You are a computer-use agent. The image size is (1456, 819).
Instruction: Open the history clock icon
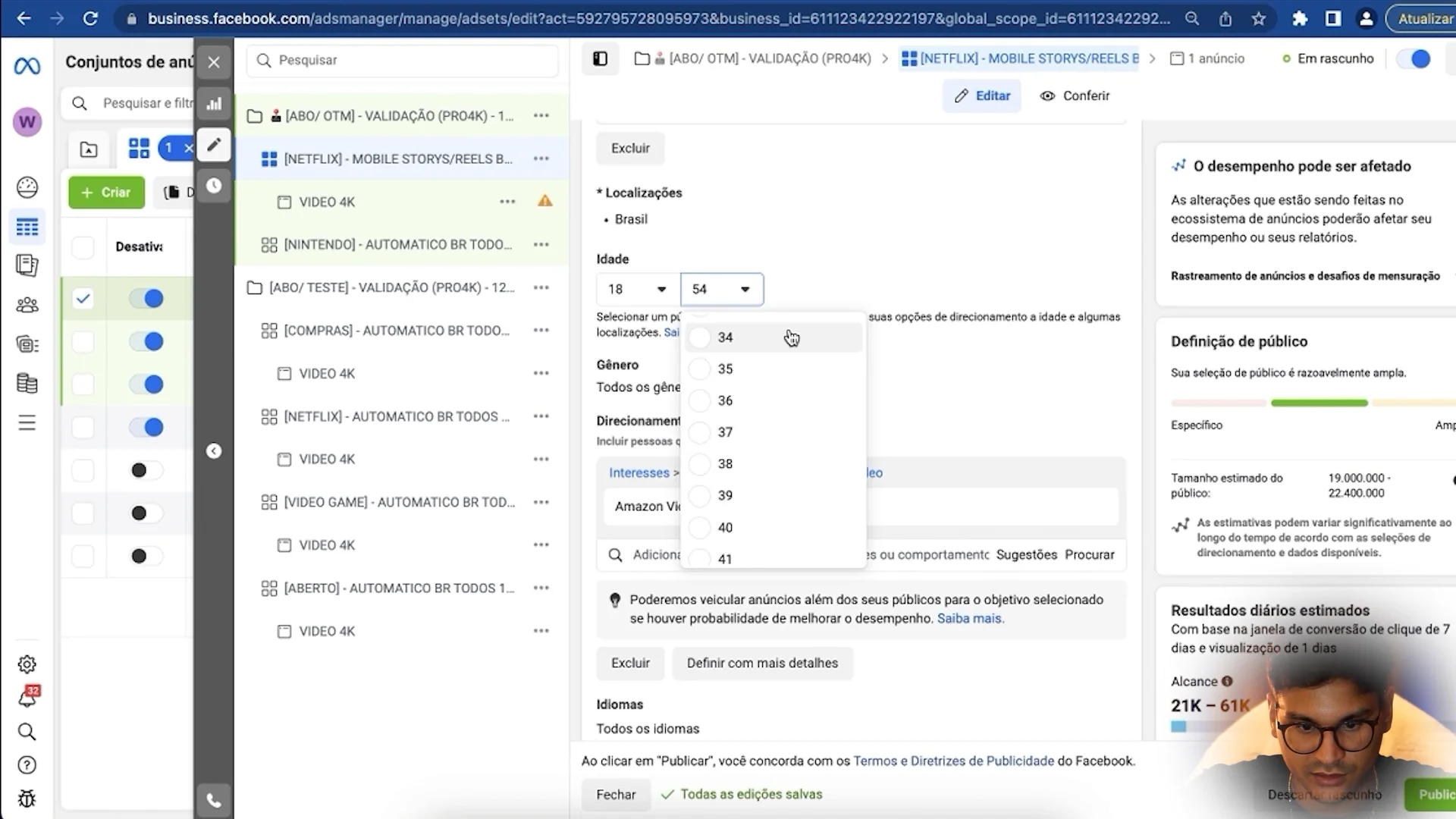[214, 186]
